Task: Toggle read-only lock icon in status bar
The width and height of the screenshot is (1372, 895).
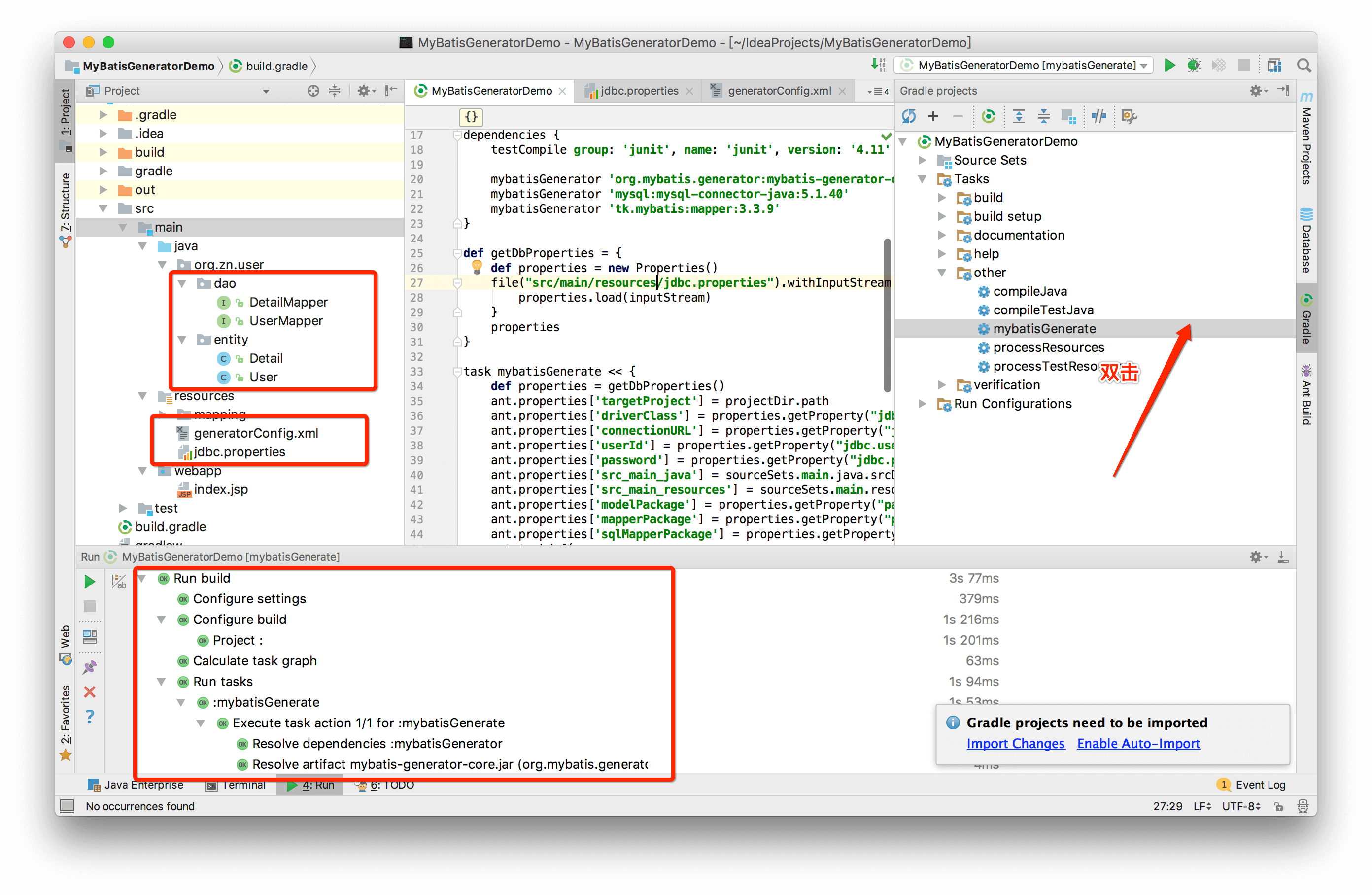Action: pyautogui.click(x=1279, y=806)
